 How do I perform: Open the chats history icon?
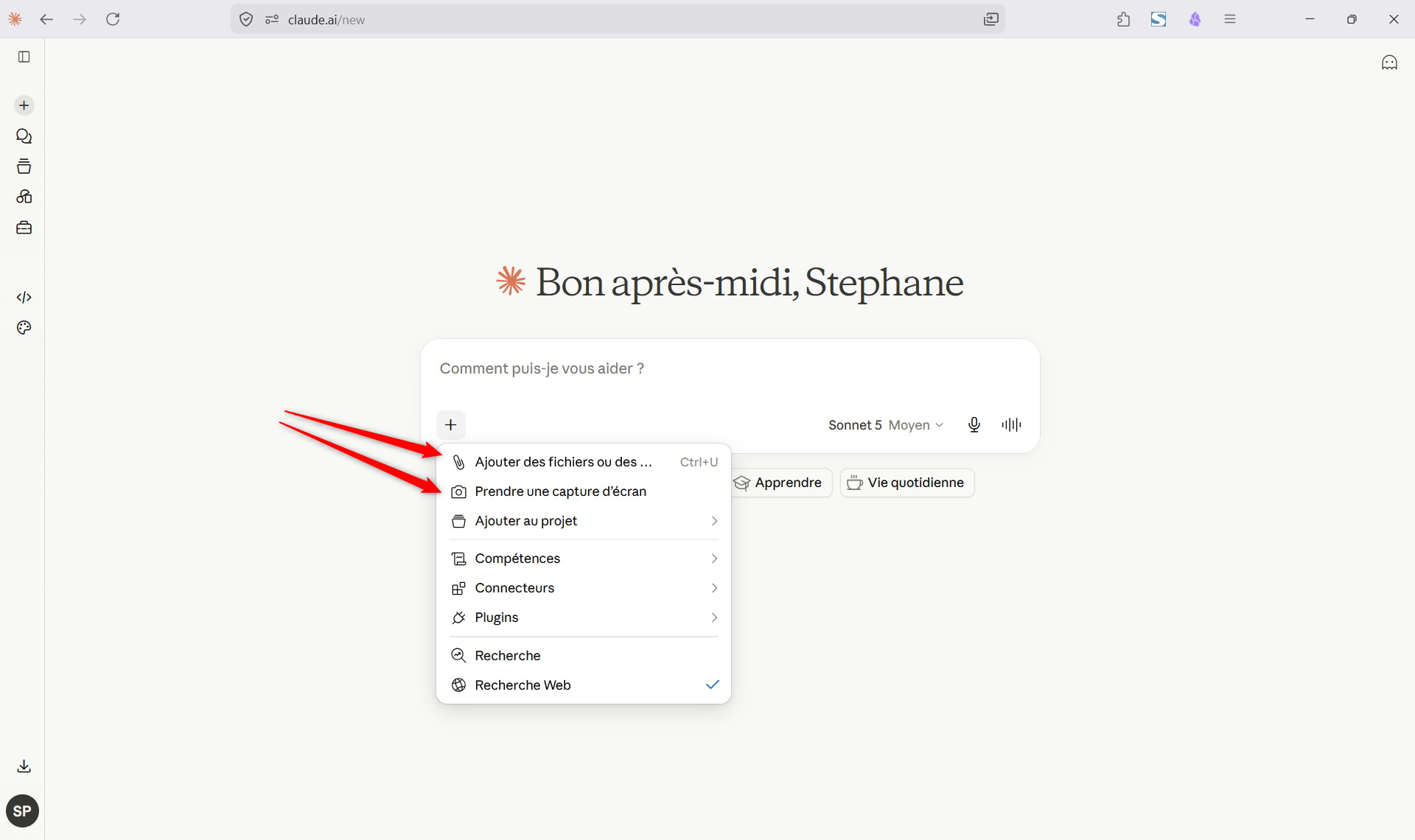pos(24,136)
